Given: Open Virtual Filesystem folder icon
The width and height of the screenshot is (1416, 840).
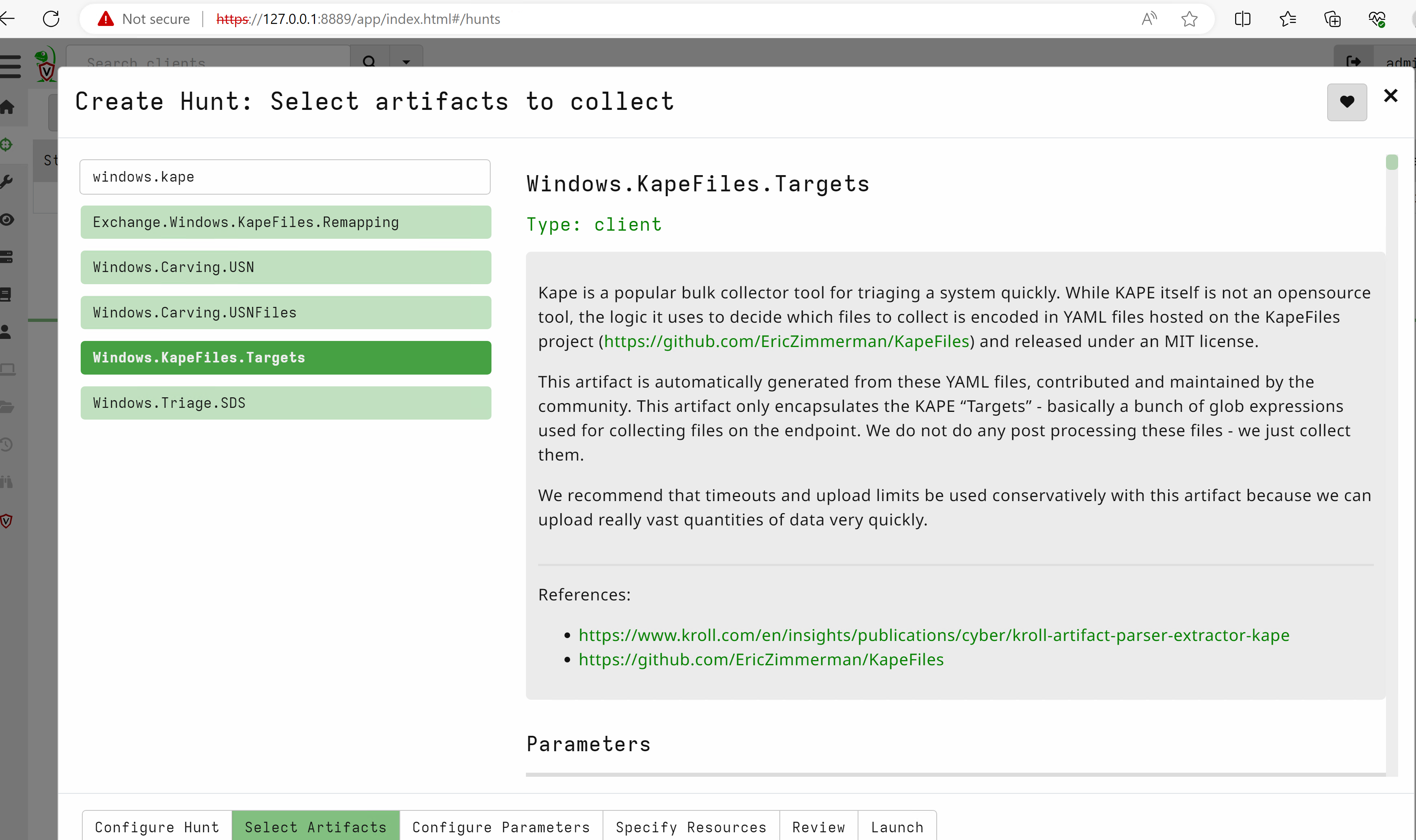Looking at the screenshot, I should 7,406.
